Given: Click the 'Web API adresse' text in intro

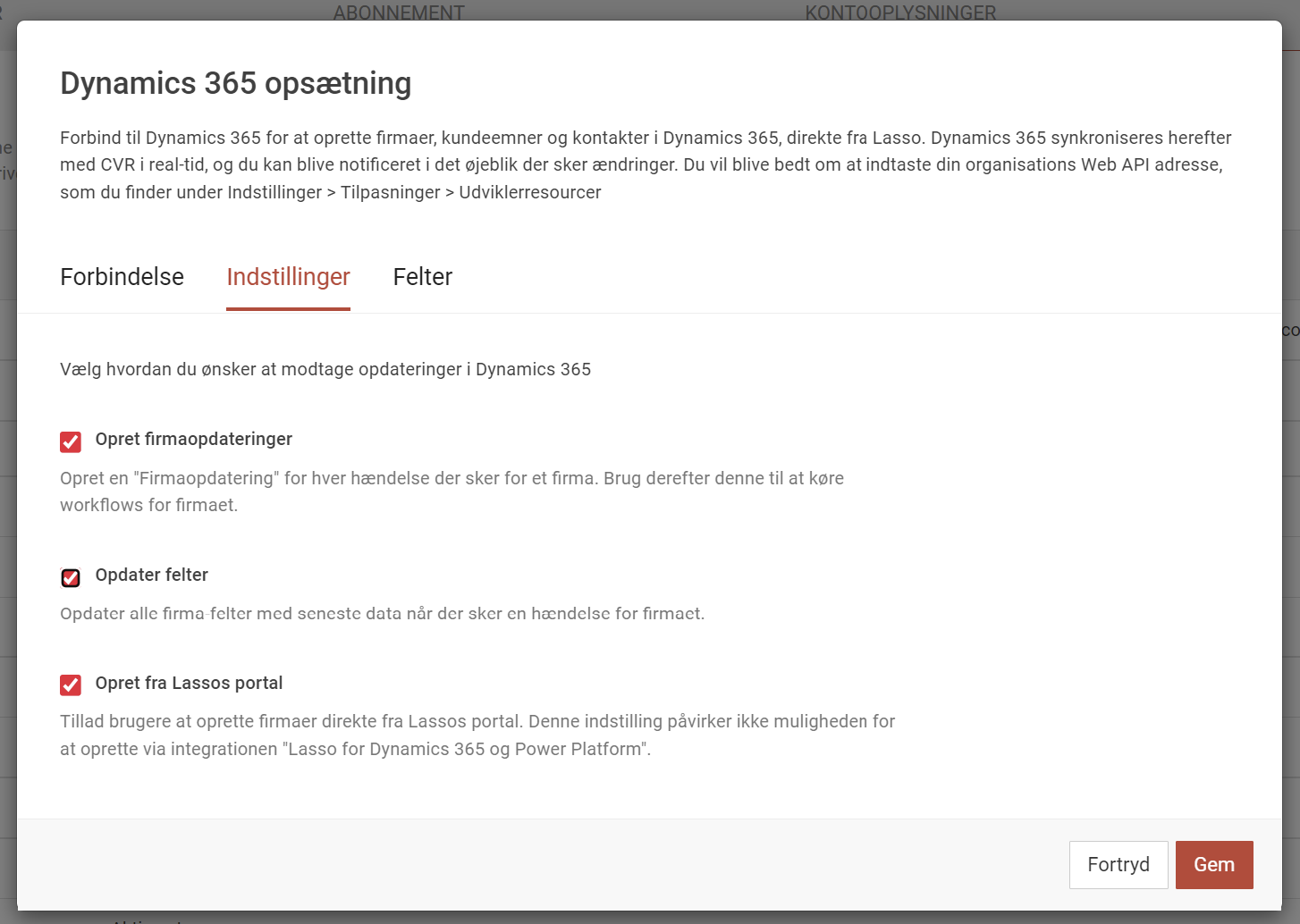Looking at the screenshot, I should [x=1152, y=164].
